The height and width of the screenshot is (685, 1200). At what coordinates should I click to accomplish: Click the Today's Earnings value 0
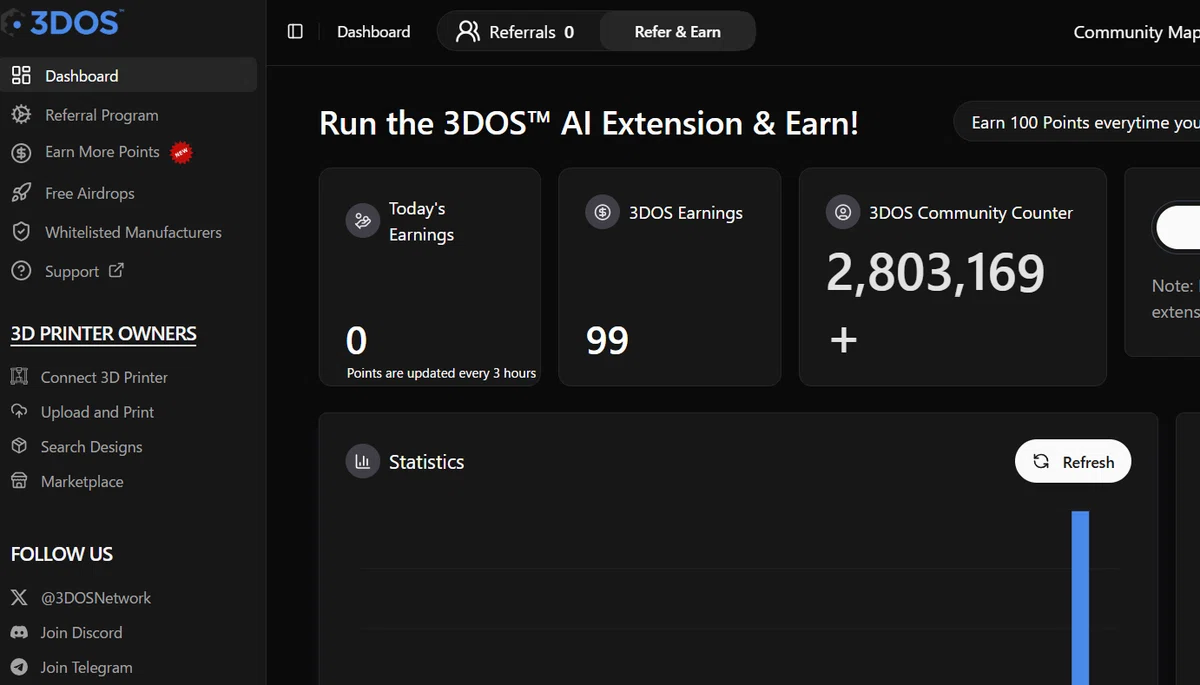pyautogui.click(x=357, y=341)
